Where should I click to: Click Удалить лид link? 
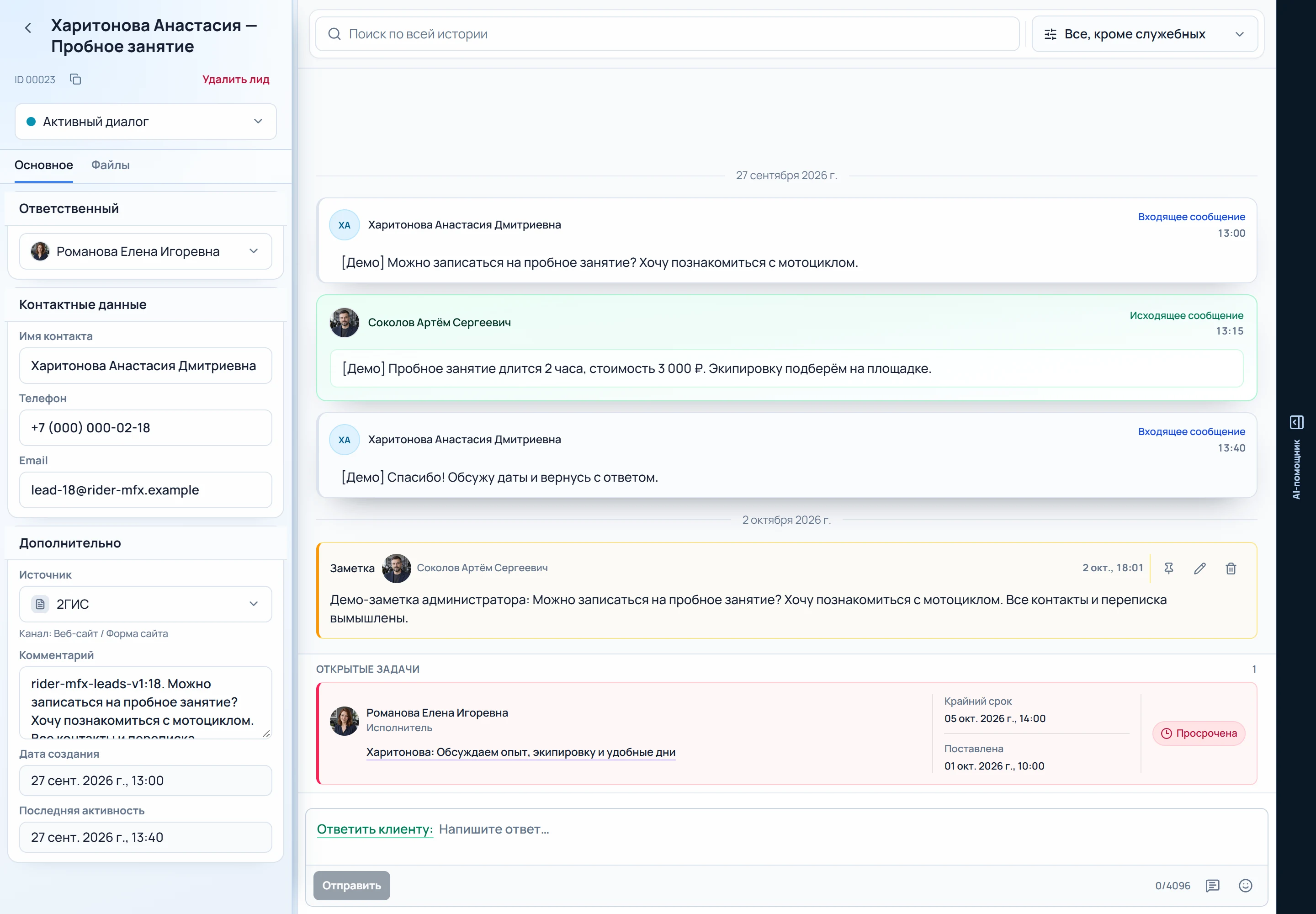(235, 79)
